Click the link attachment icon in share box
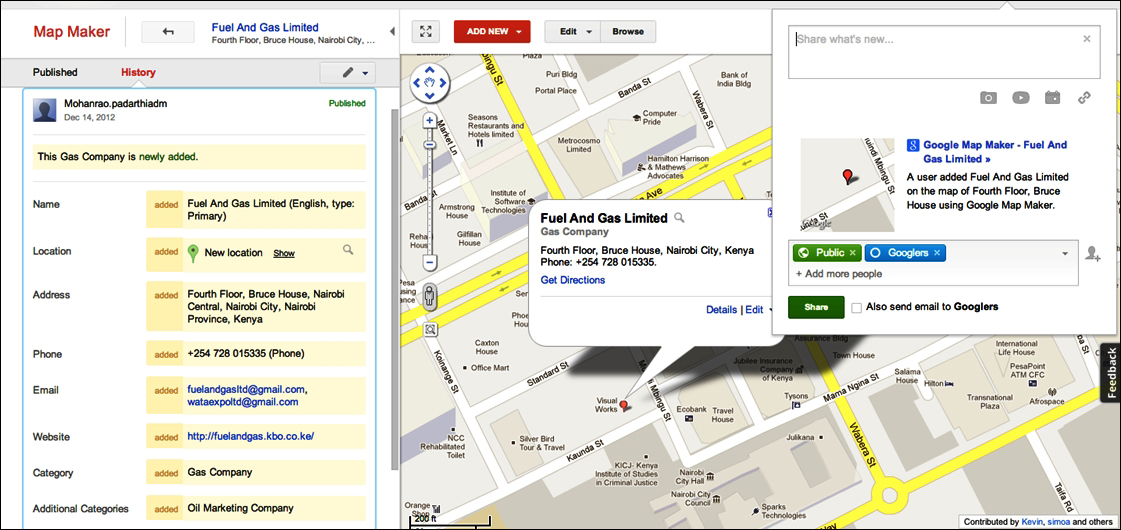 click(x=1084, y=97)
